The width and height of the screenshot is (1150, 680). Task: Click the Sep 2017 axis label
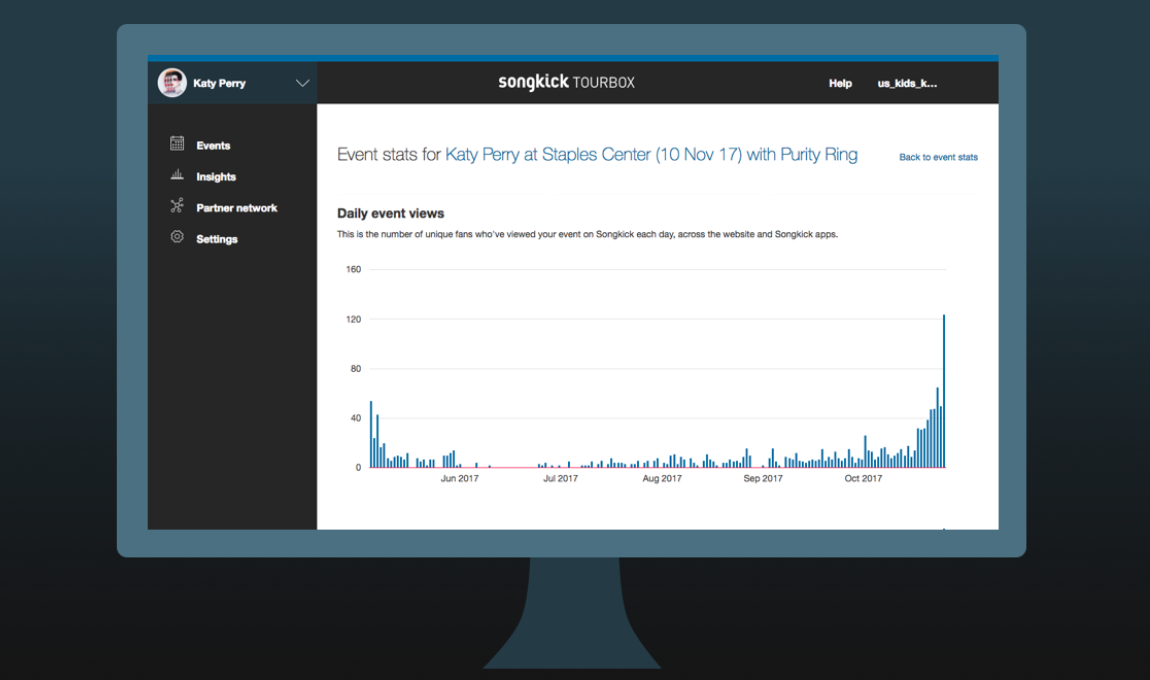tap(763, 478)
